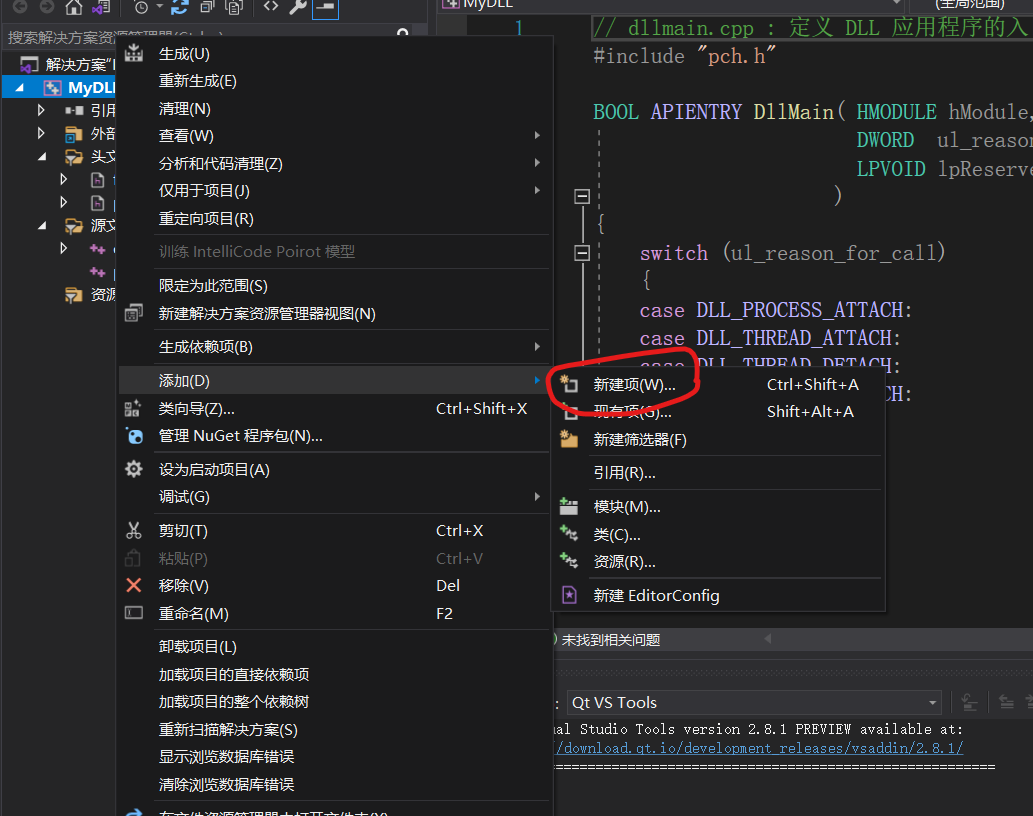Click the navigate forward arrow in Solution Explorer
Image resolution: width=1033 pixels, height=816 pixels.
pos(47,7)
